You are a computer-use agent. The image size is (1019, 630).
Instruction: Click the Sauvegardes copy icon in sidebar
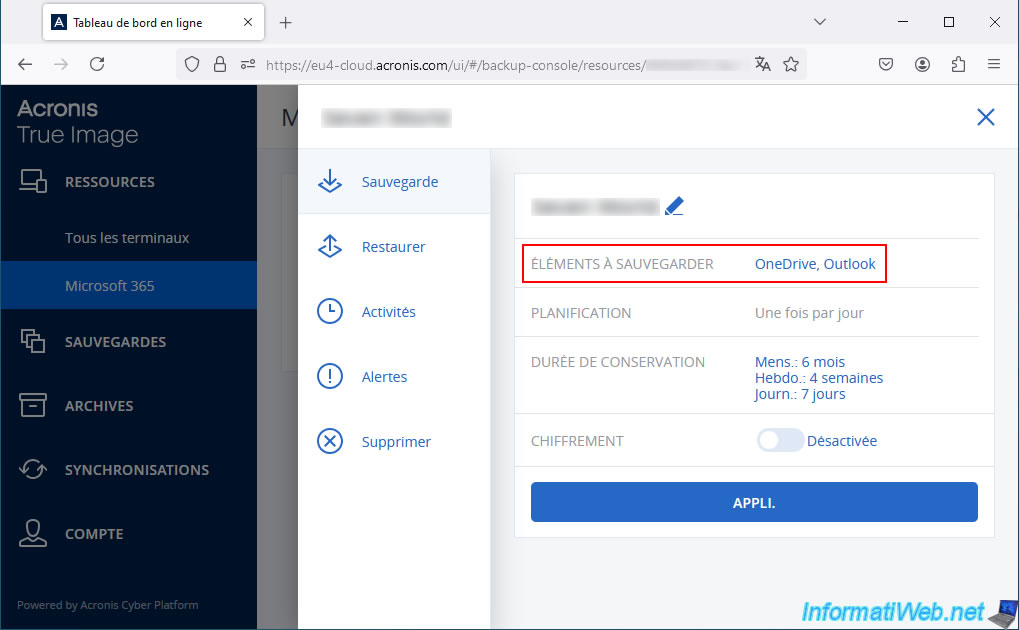(32, 341)
